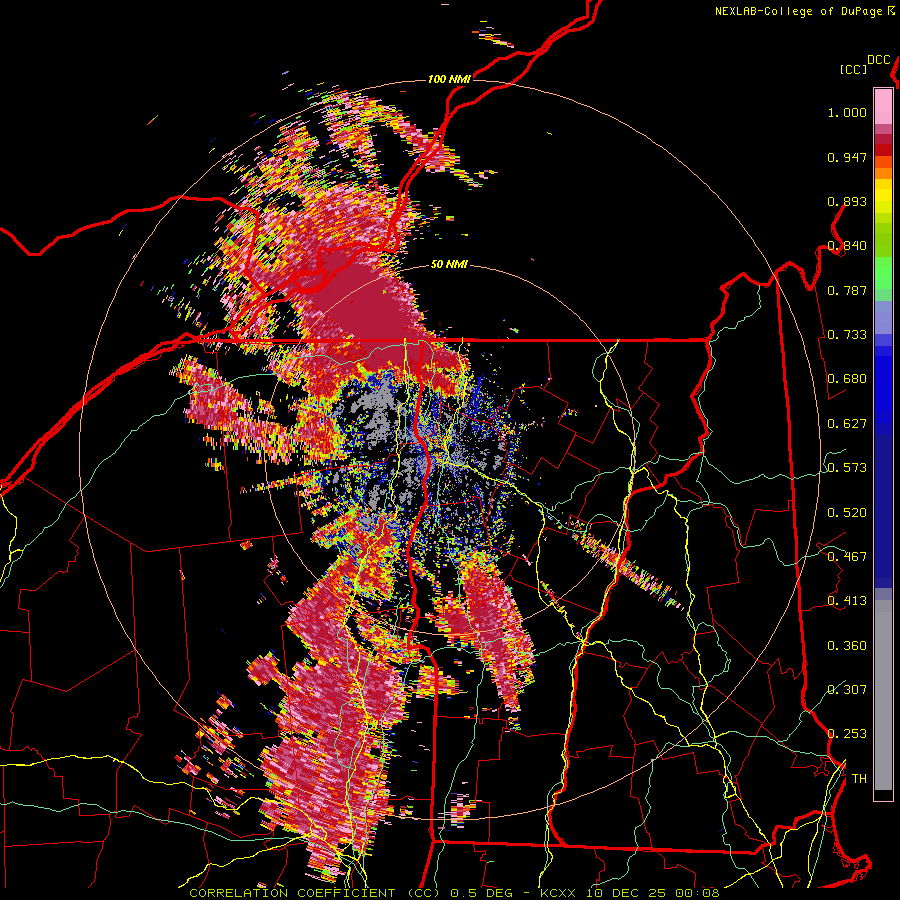Click the 0.253 color scale value
Viewport: 900px width, 900px height.
coord(847,734)
